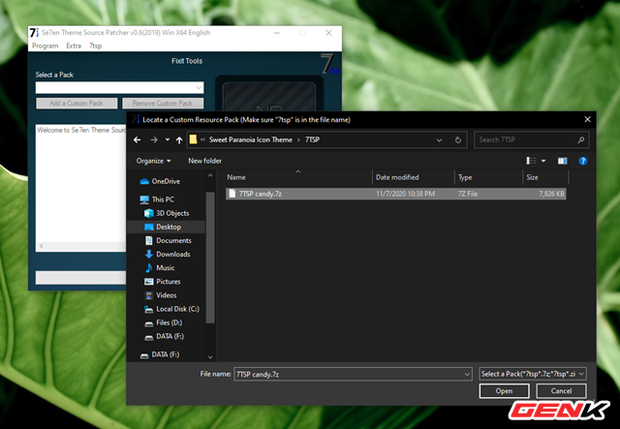The width and height of the screenshot is (620, 429).
Task: Go to Downloads folder in sidebar
Action: pyautogui.click(x=173, y=254)
